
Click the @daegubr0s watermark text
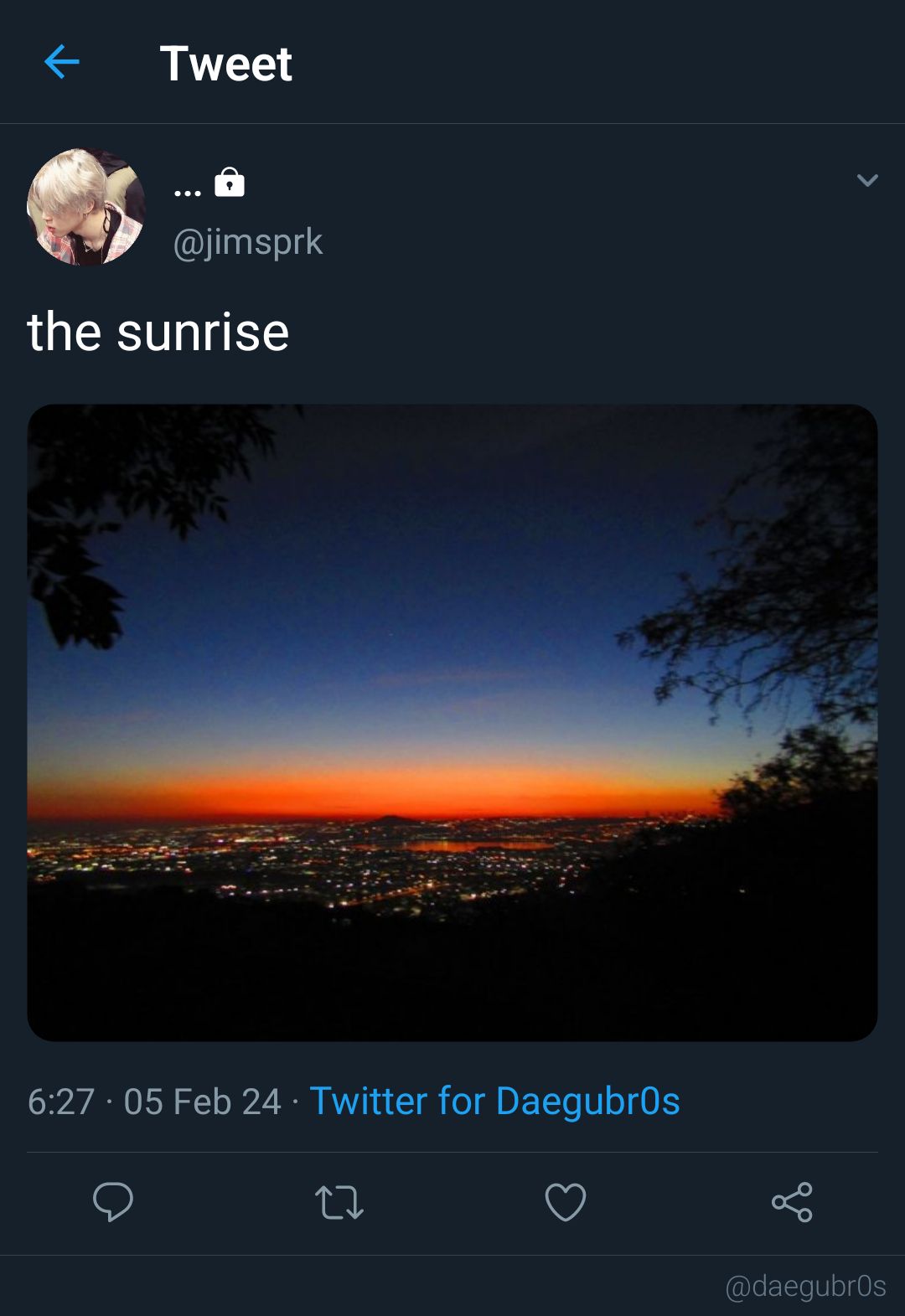point(805,1286)
